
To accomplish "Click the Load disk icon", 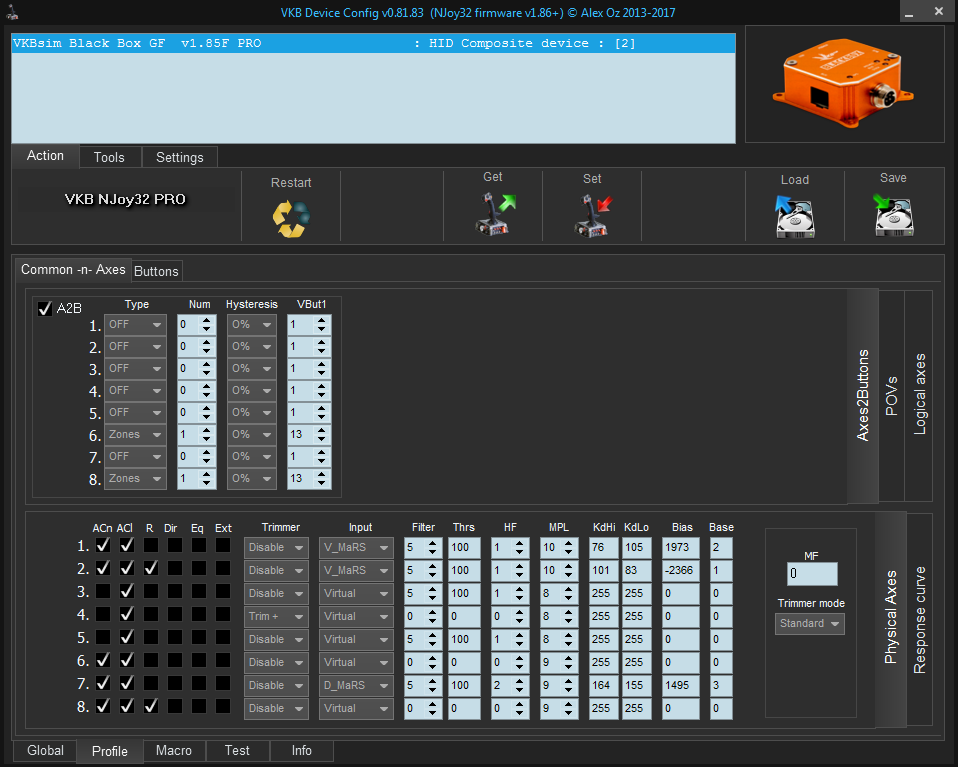I will pyautogui.click(x=795, y=216).
